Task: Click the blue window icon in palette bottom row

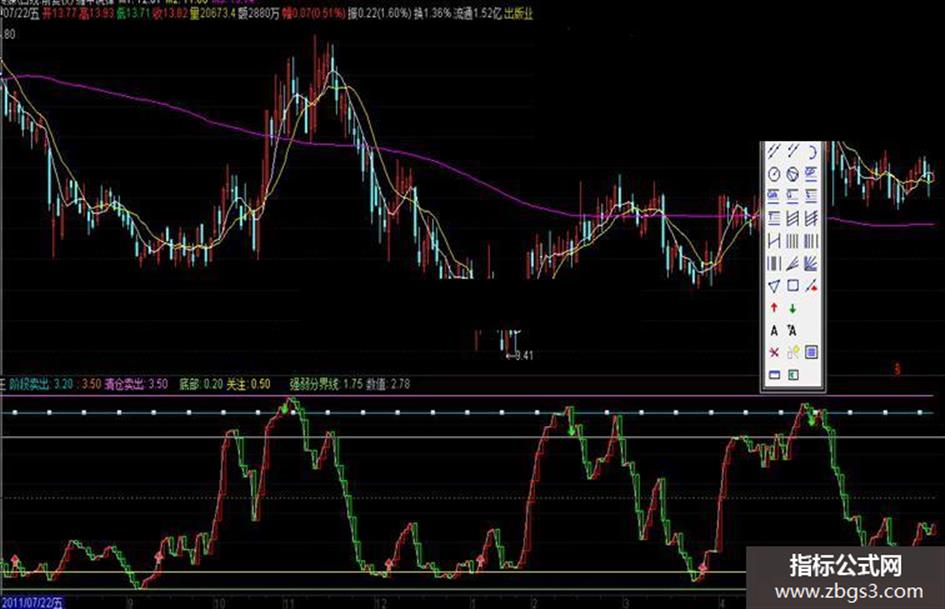Action: click(x=774, y=375)
